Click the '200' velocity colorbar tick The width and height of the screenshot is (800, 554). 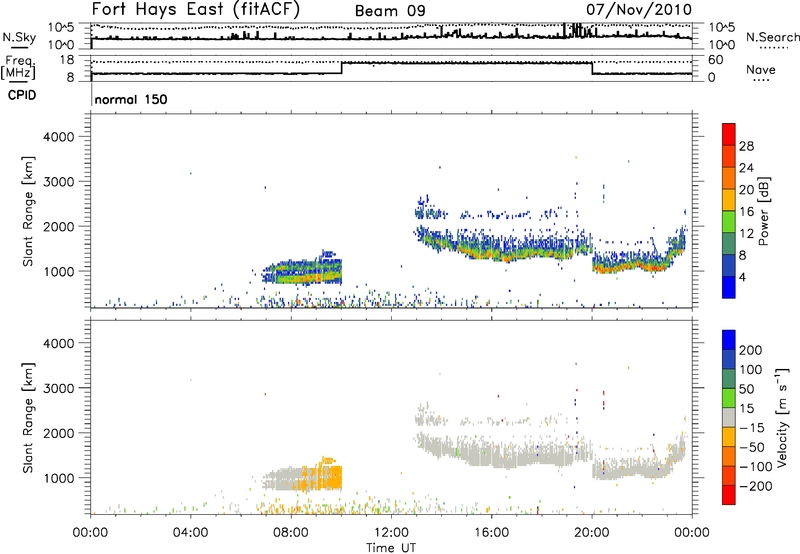point(751,350)
